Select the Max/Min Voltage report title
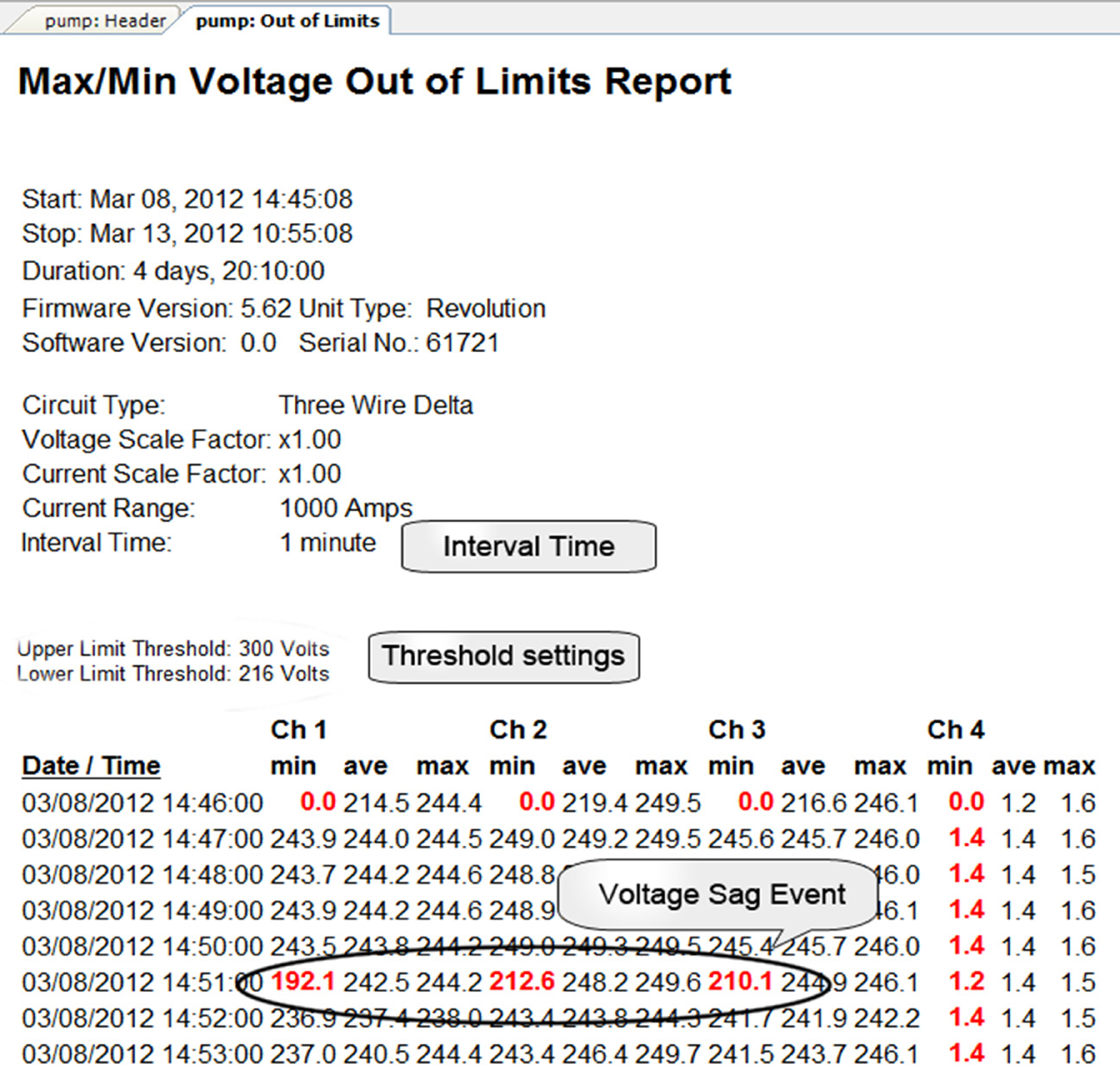 tap(374, 80)
